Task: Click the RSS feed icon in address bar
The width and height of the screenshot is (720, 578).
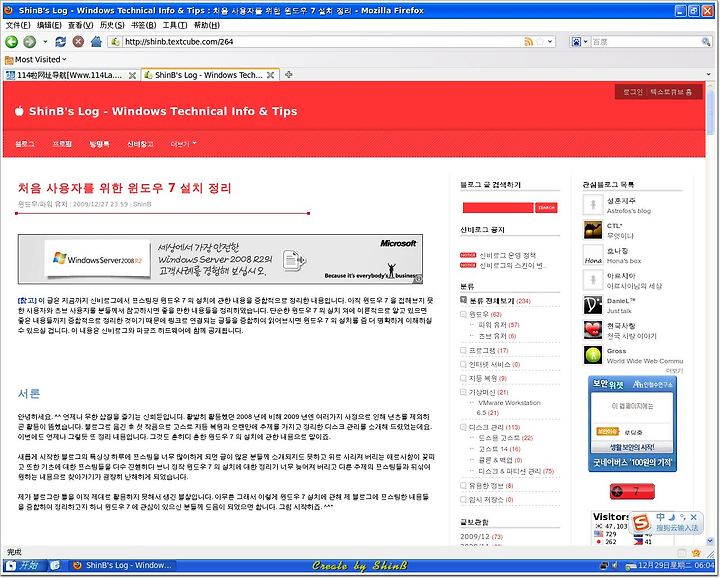Action: pos(529,42)
